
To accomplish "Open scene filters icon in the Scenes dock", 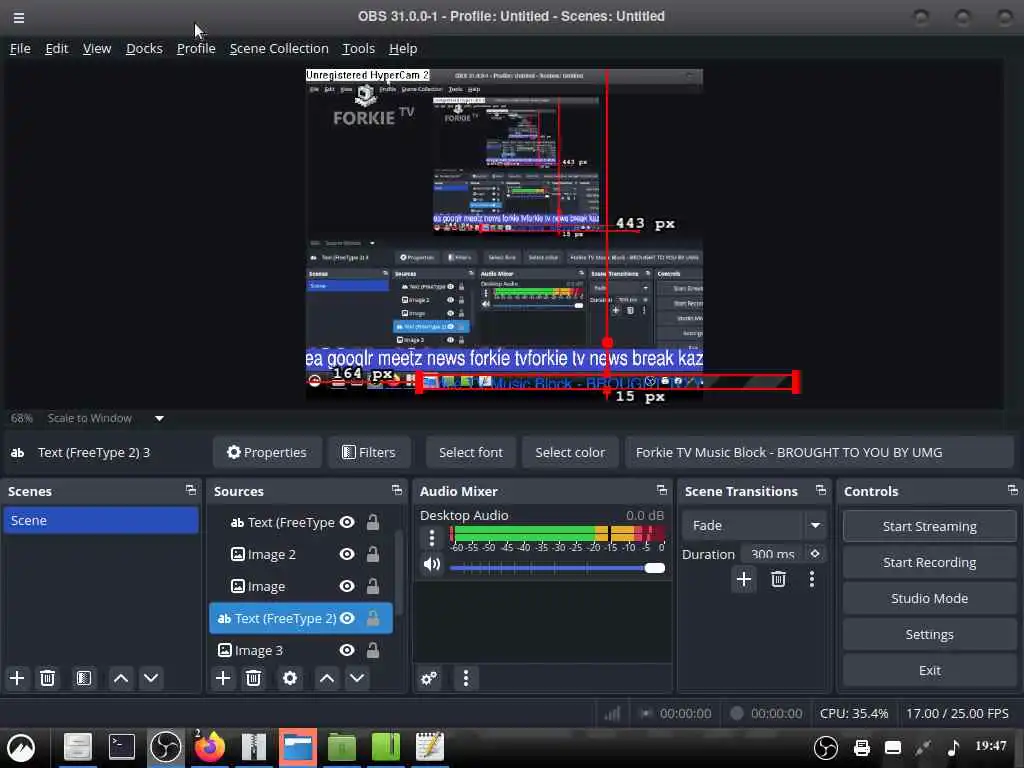I will pos(84,678).
